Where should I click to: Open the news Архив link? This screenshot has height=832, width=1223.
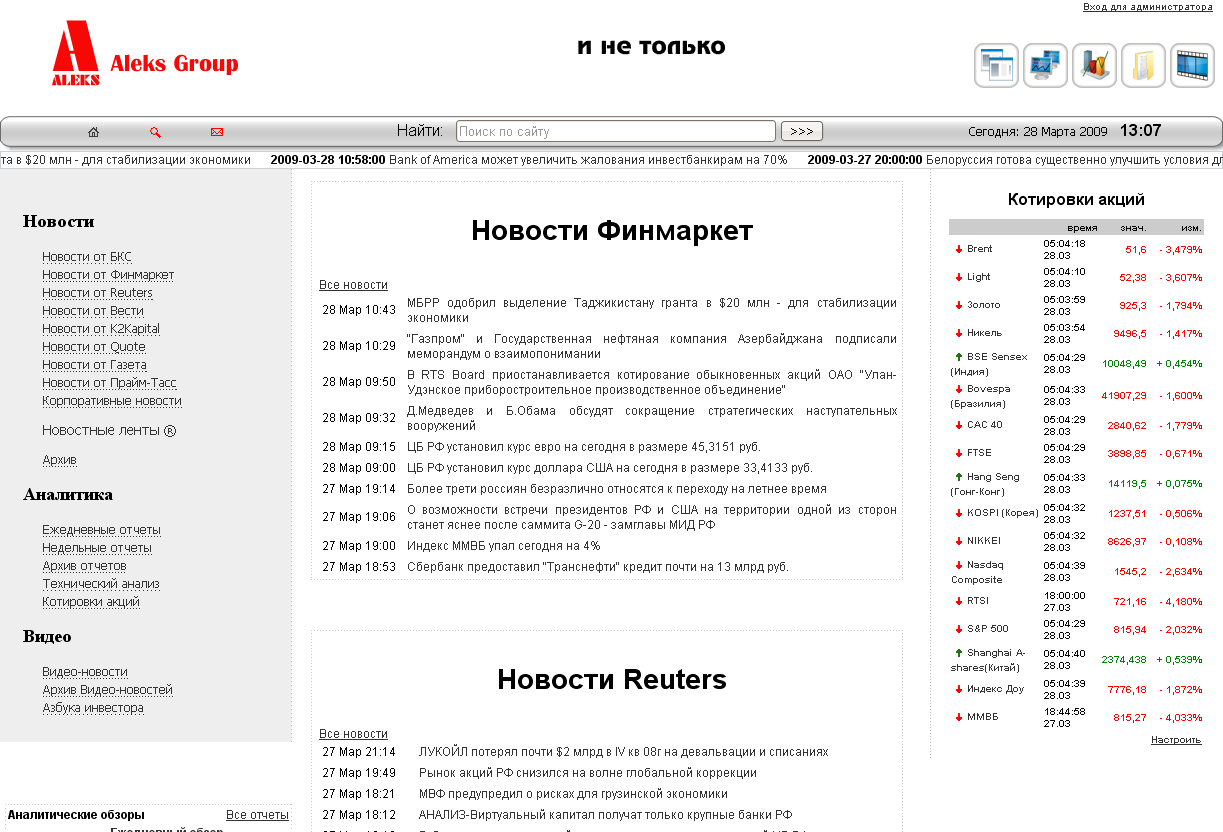click(59, 460)
